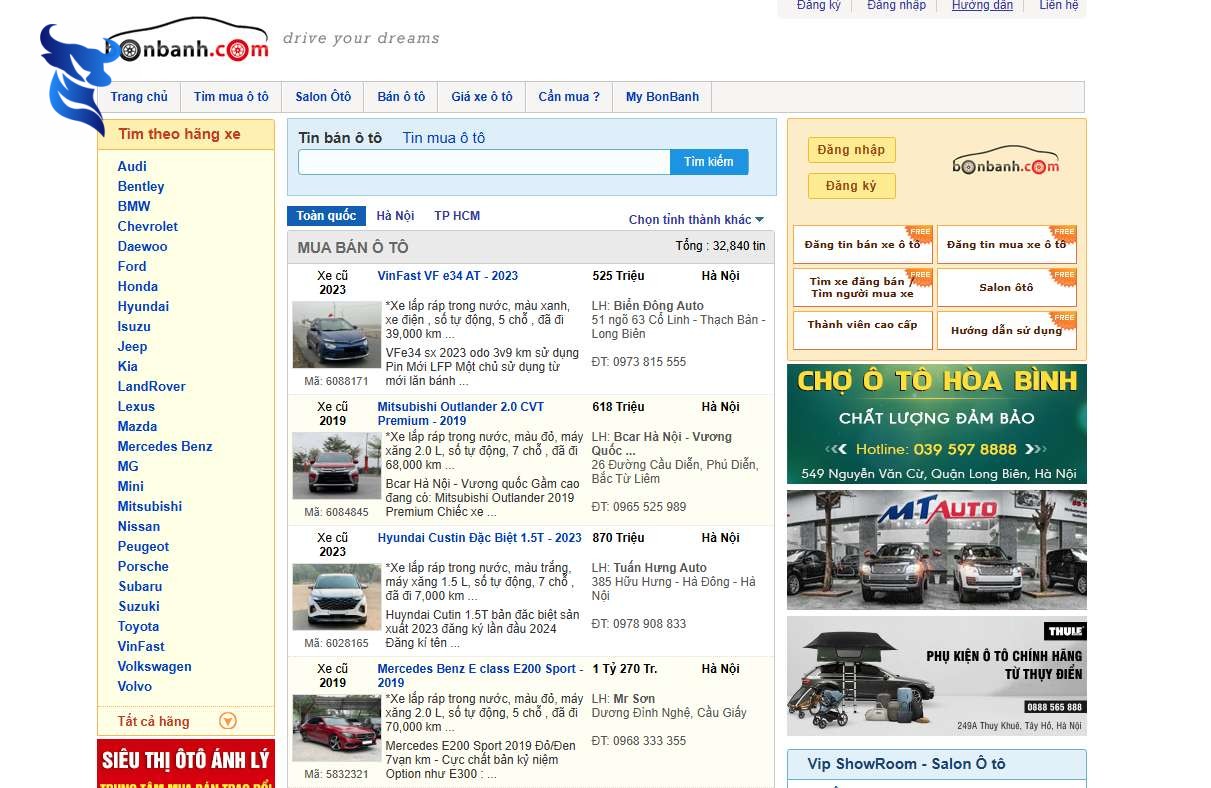Select Kia in the brand list

pos(128,366)
